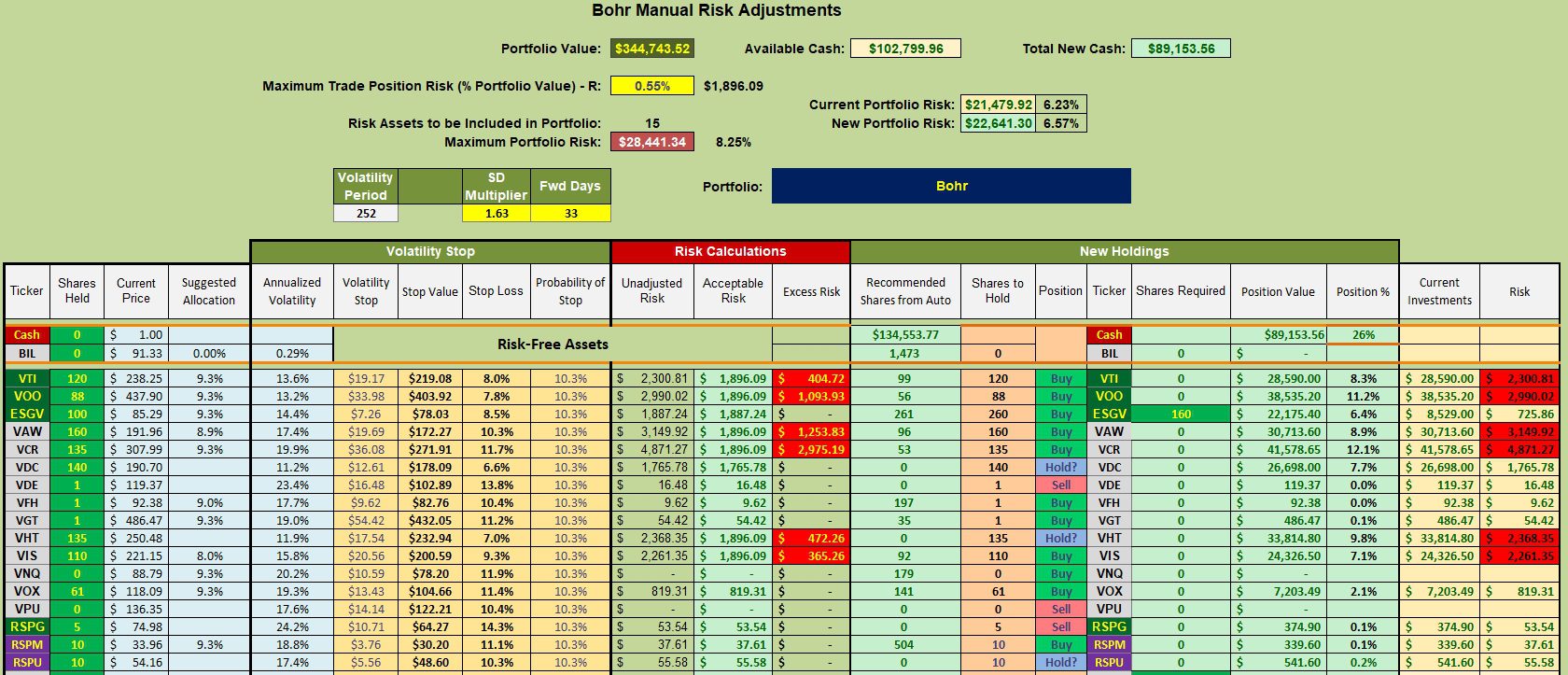Click VDC volatility stop $12.61
Viewport: 1568px width, 675px height.
coord(366,467)
